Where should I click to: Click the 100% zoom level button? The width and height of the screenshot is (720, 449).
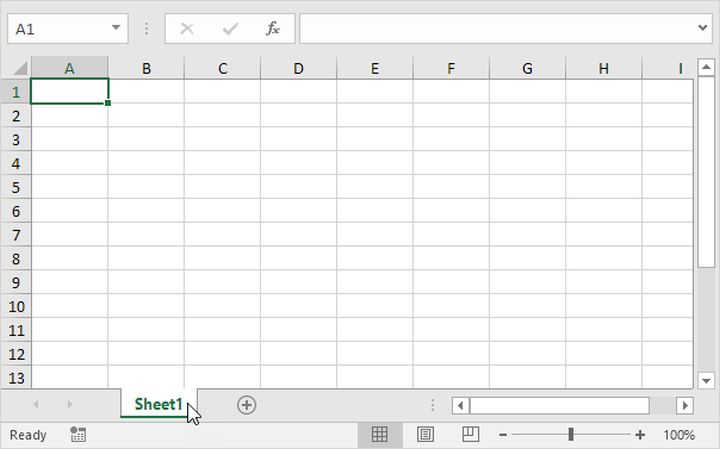(679, 435)
